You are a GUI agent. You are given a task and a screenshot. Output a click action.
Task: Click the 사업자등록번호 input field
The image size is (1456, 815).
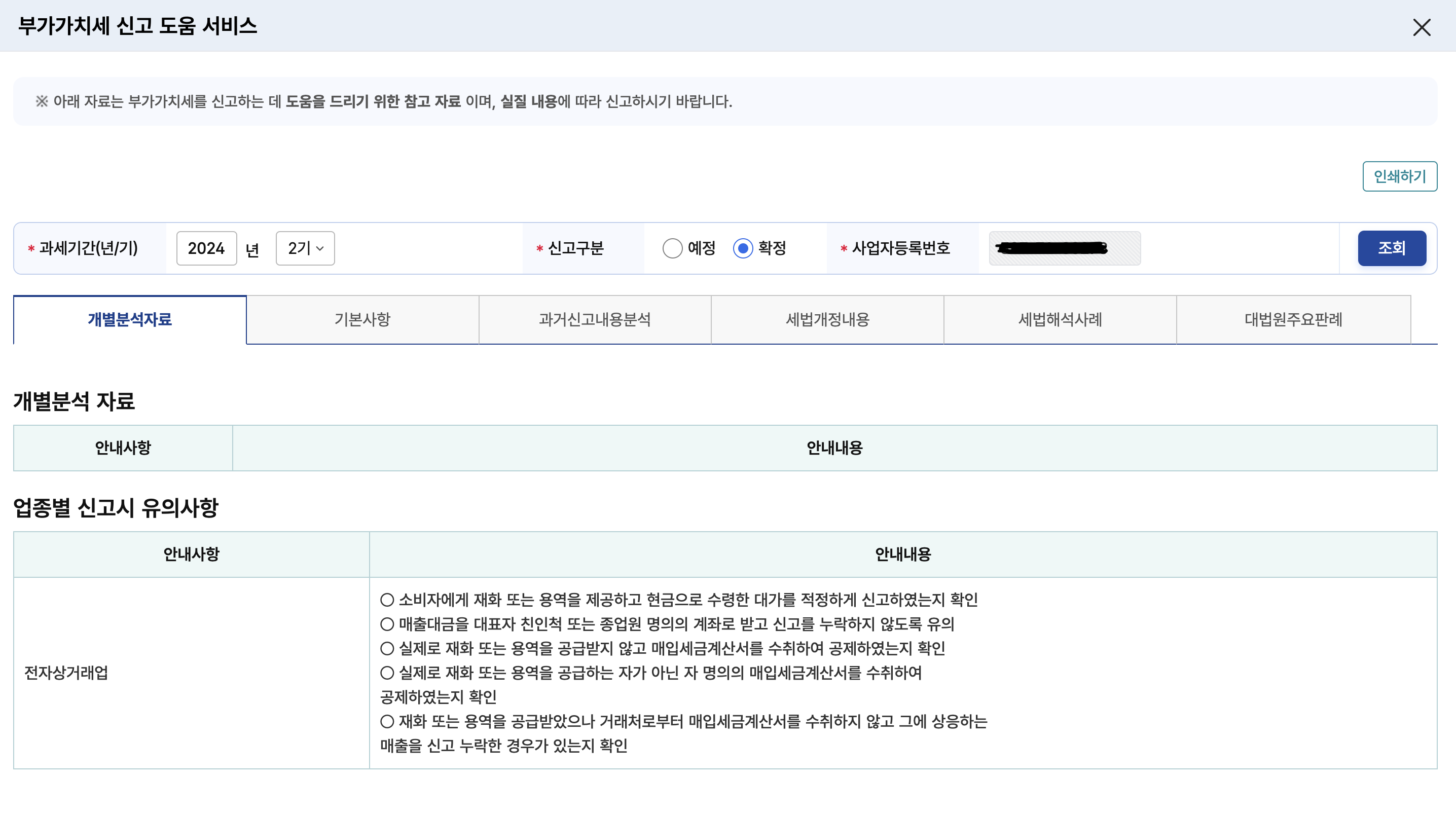point(1064,248)
